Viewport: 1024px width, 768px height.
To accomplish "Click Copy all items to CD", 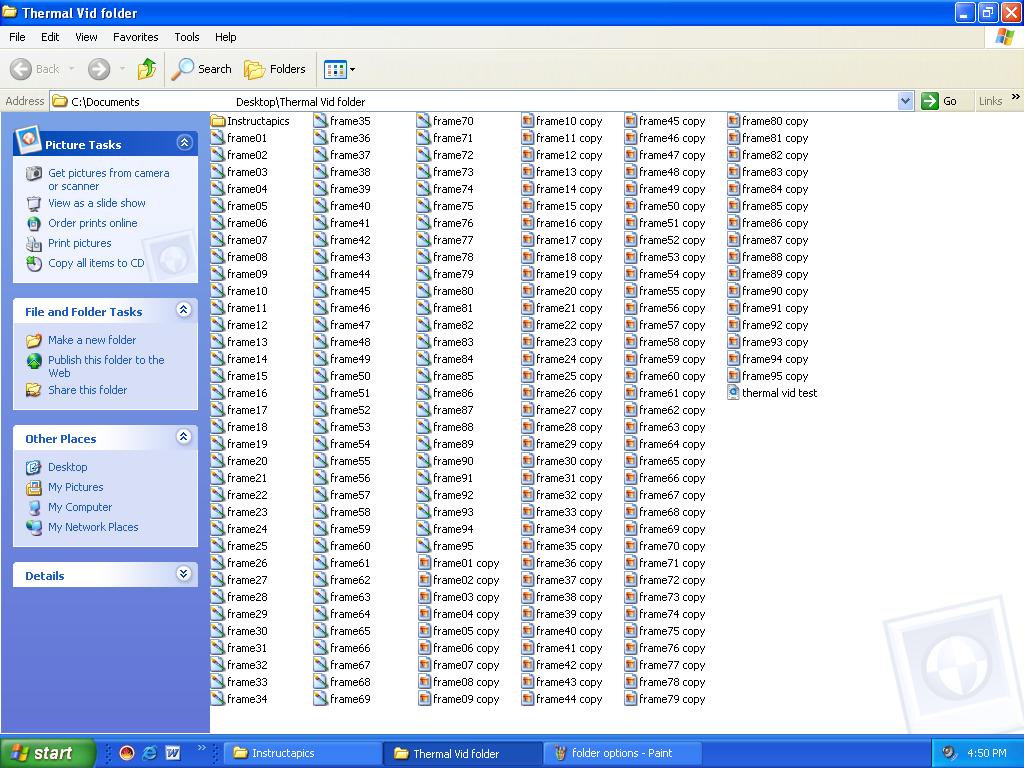I will click(x=96, y=263).
